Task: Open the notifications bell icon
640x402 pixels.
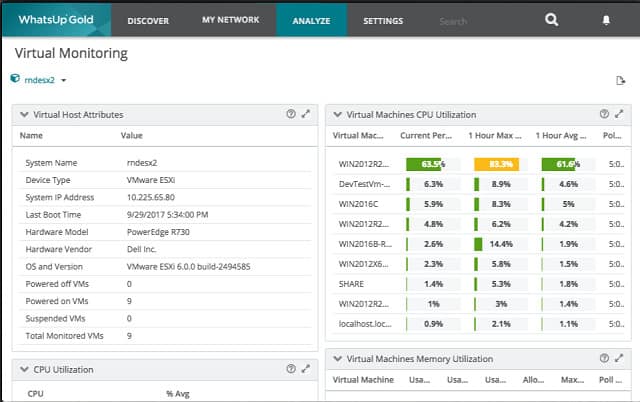Action: (606, 20)
